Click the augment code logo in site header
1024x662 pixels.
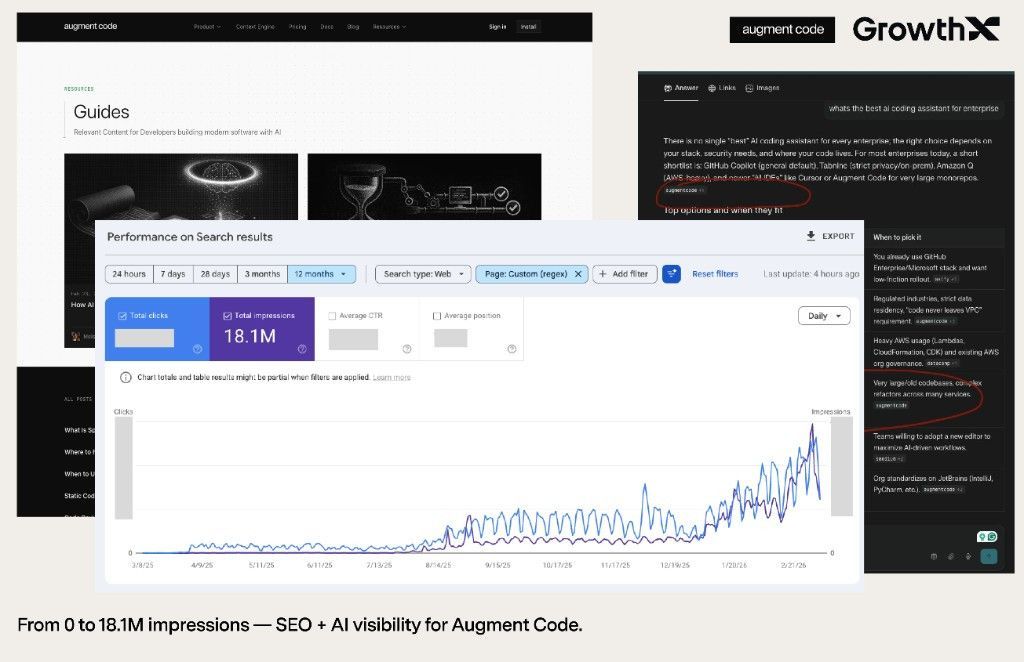pos(90,26)
